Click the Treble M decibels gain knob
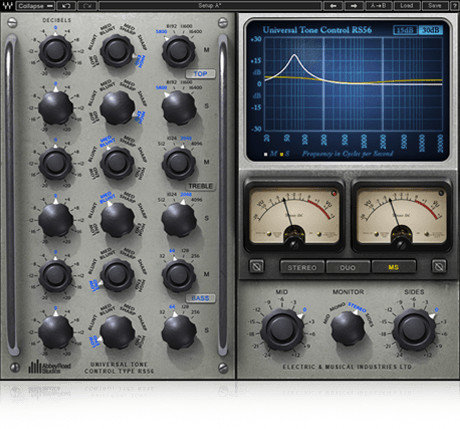Image resolution: width=460 pixels, height=429 pixels. 55,163
